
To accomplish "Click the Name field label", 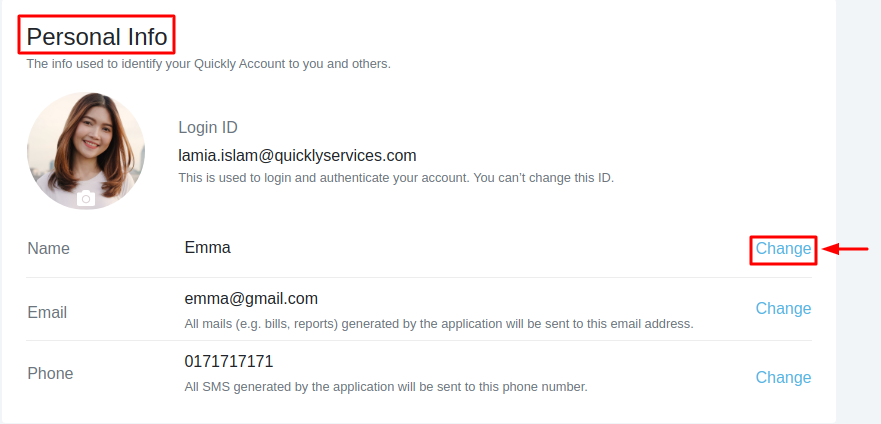I will (49, 248).
